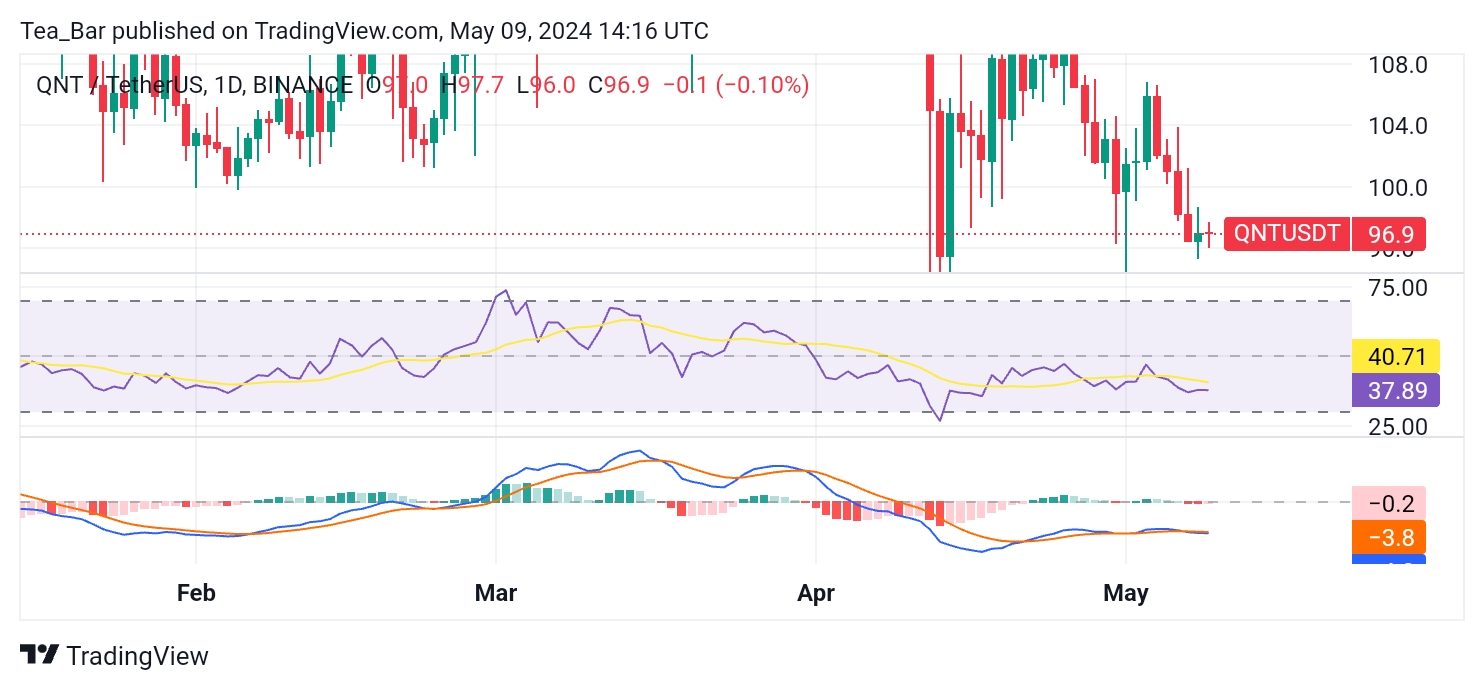Click the May date axis label

(1126, 593)
